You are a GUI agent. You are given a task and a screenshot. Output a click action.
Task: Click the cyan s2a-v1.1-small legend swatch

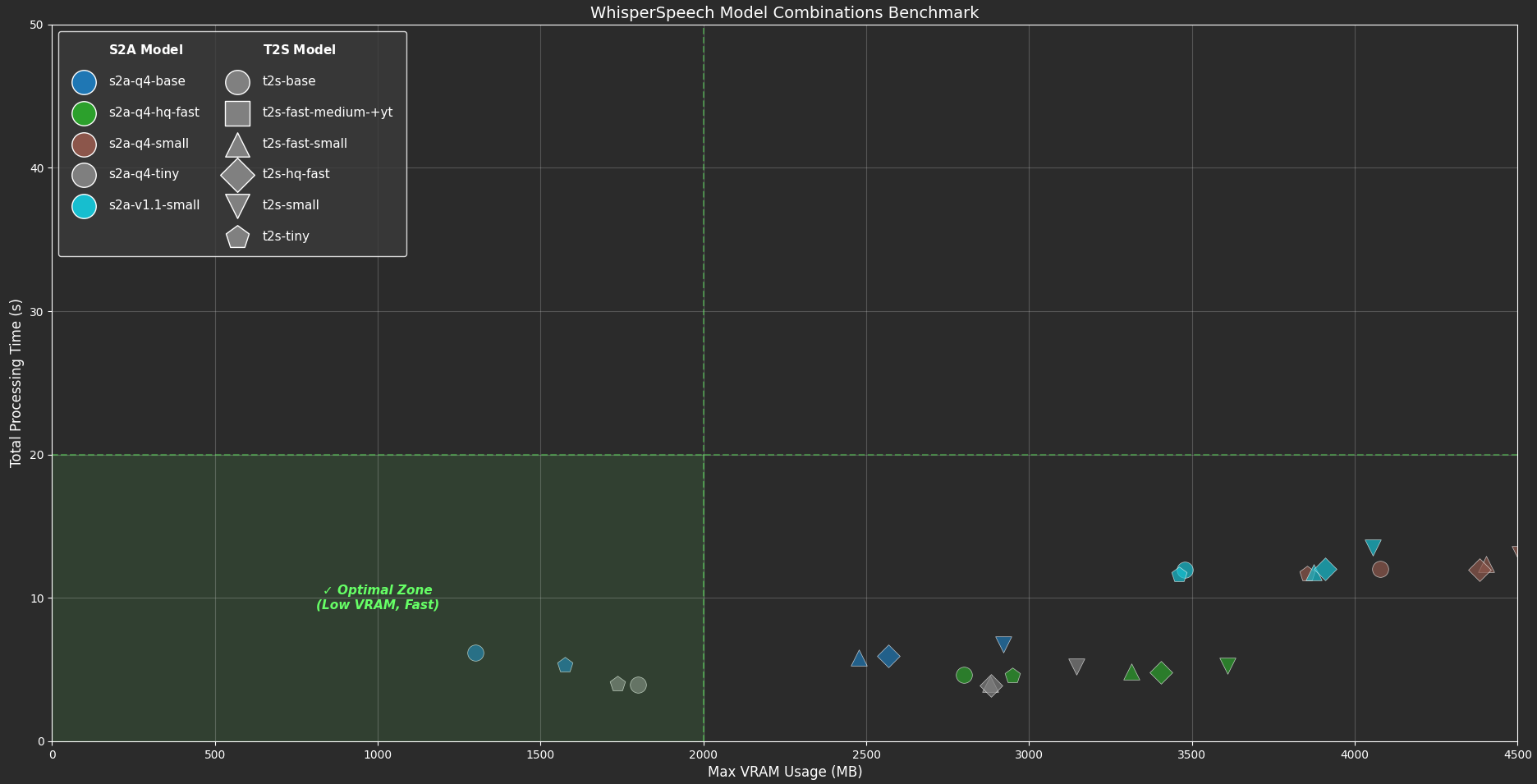point(84,206)
